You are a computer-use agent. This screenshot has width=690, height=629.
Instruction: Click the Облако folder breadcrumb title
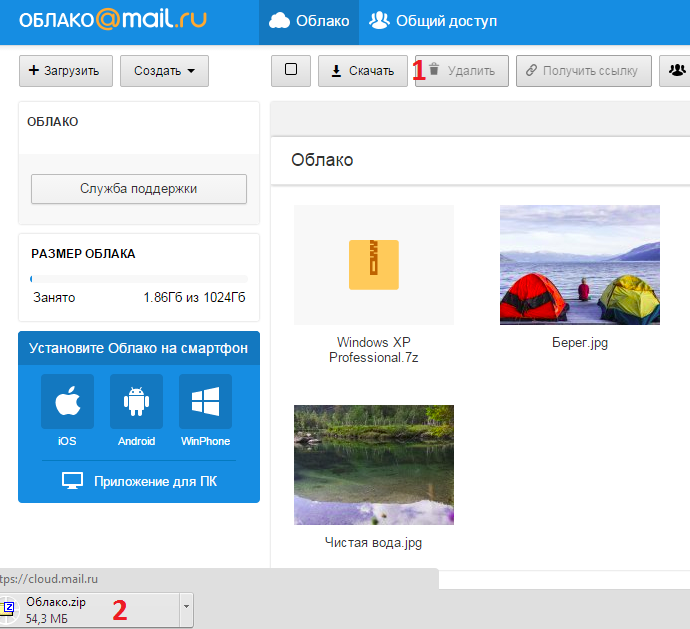[322, 160]
